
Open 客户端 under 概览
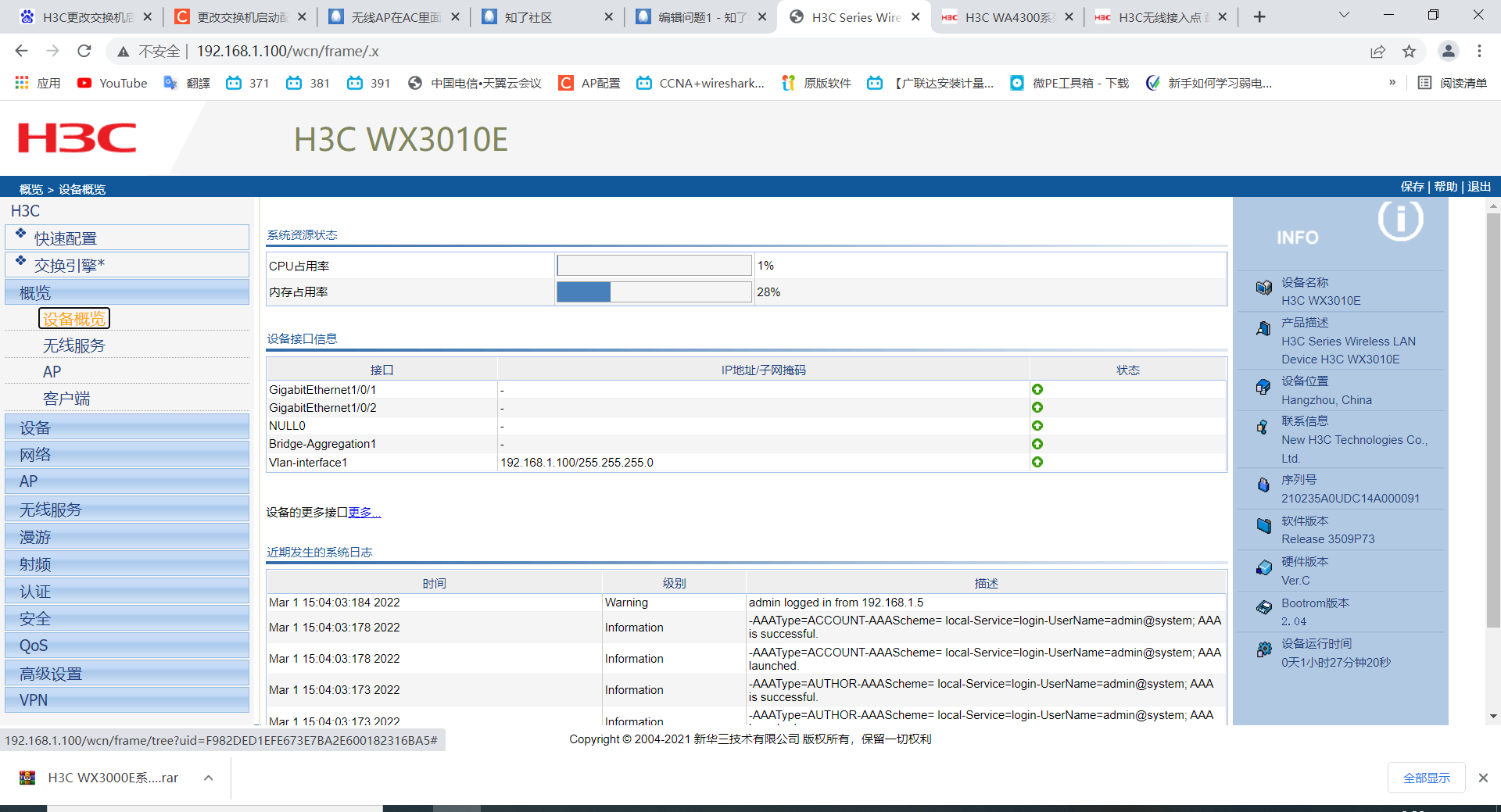[66, 399]
